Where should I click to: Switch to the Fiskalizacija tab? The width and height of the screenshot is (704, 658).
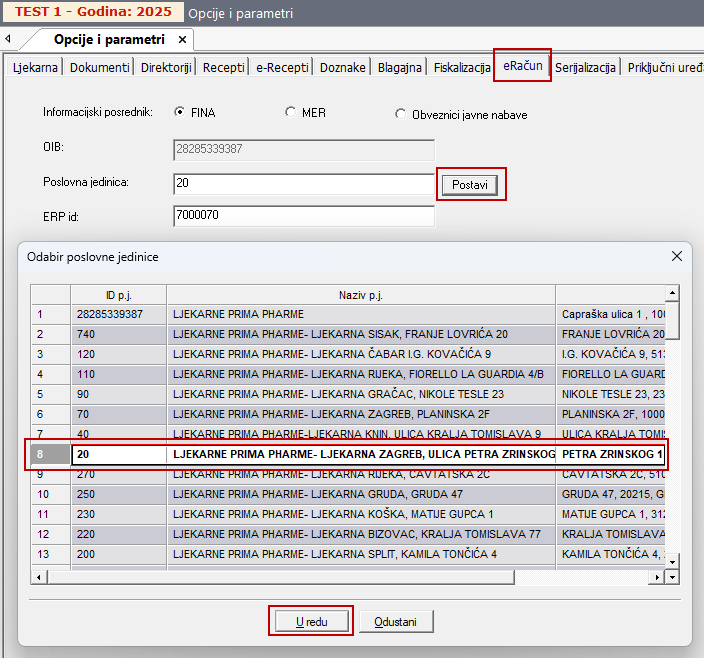[x=461, y=68]
